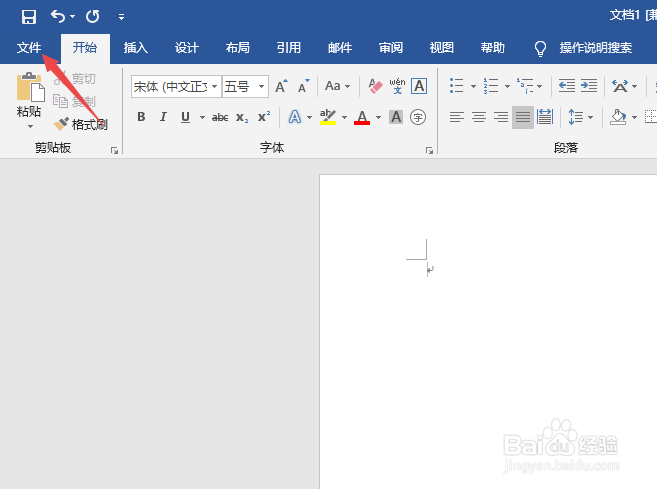
Task: Click the Bullets list icon
Action: coord(457,86)
